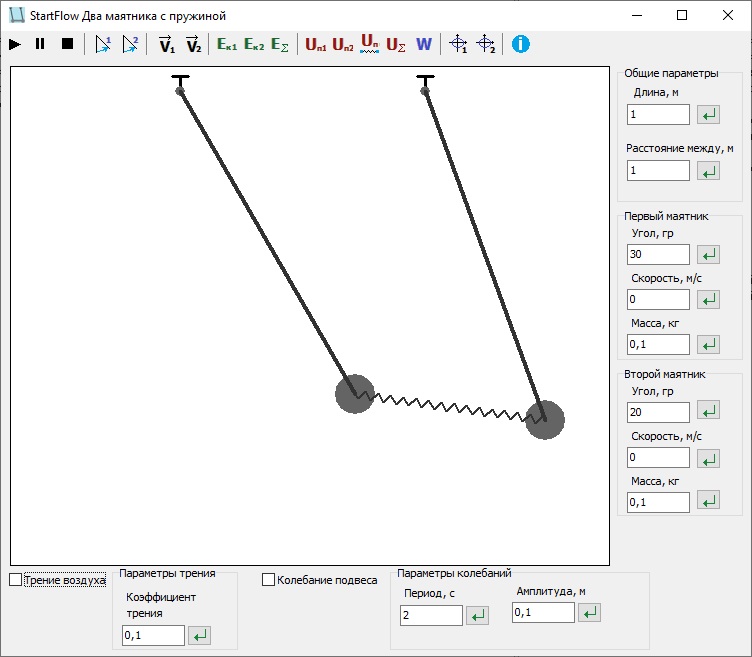The height and width of the screenshot is (657, 752).
Task: Click first pendulum angle field showing 30
Action: [x=658, y=254]
